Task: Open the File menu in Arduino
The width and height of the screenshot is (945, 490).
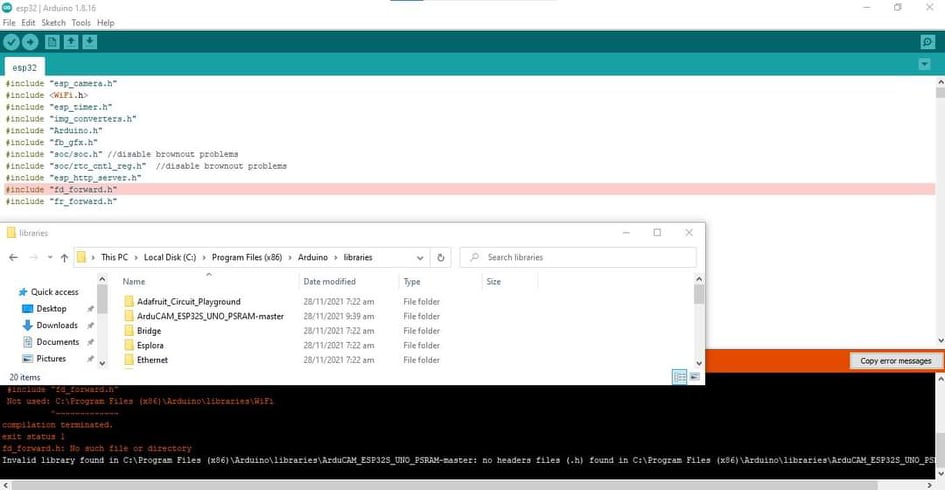Action: tap(9, 23)
